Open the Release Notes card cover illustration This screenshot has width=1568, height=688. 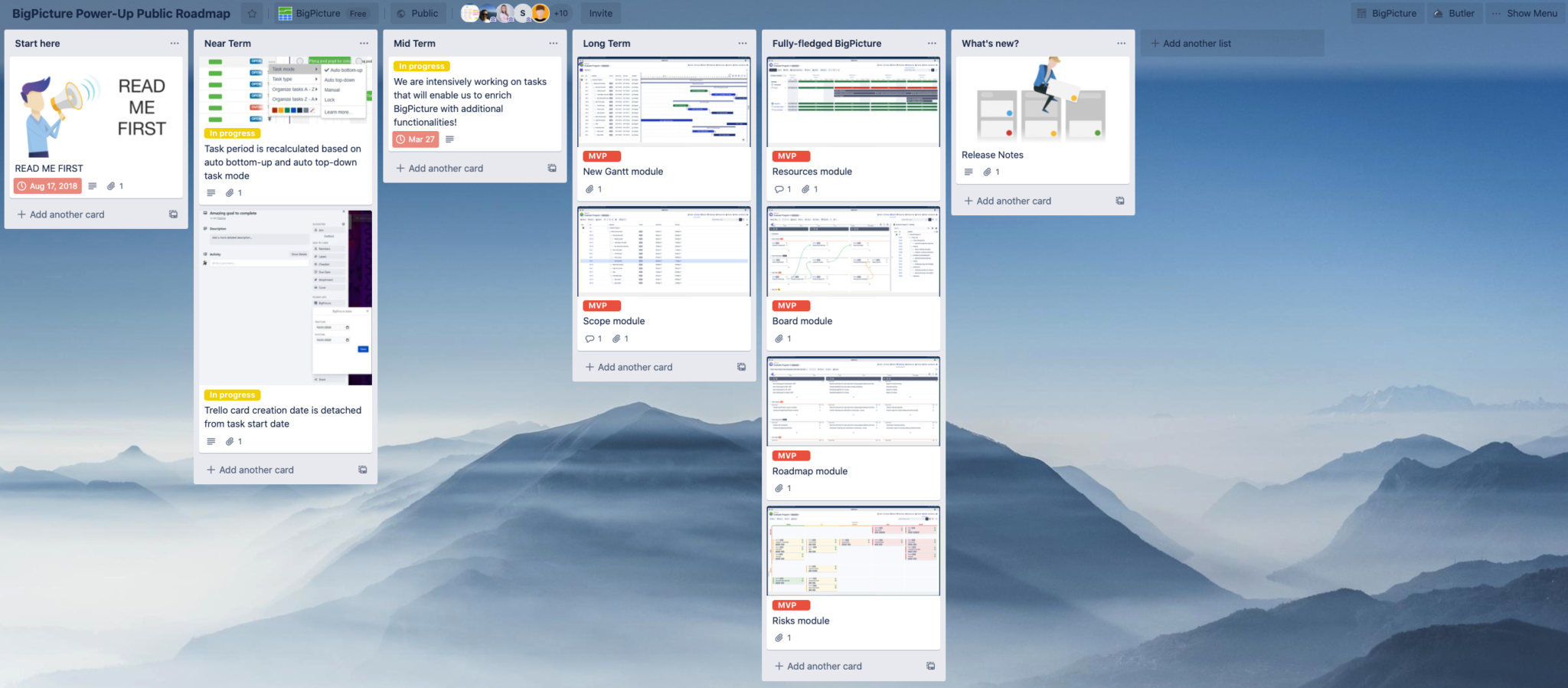[x=1042, y=100]
